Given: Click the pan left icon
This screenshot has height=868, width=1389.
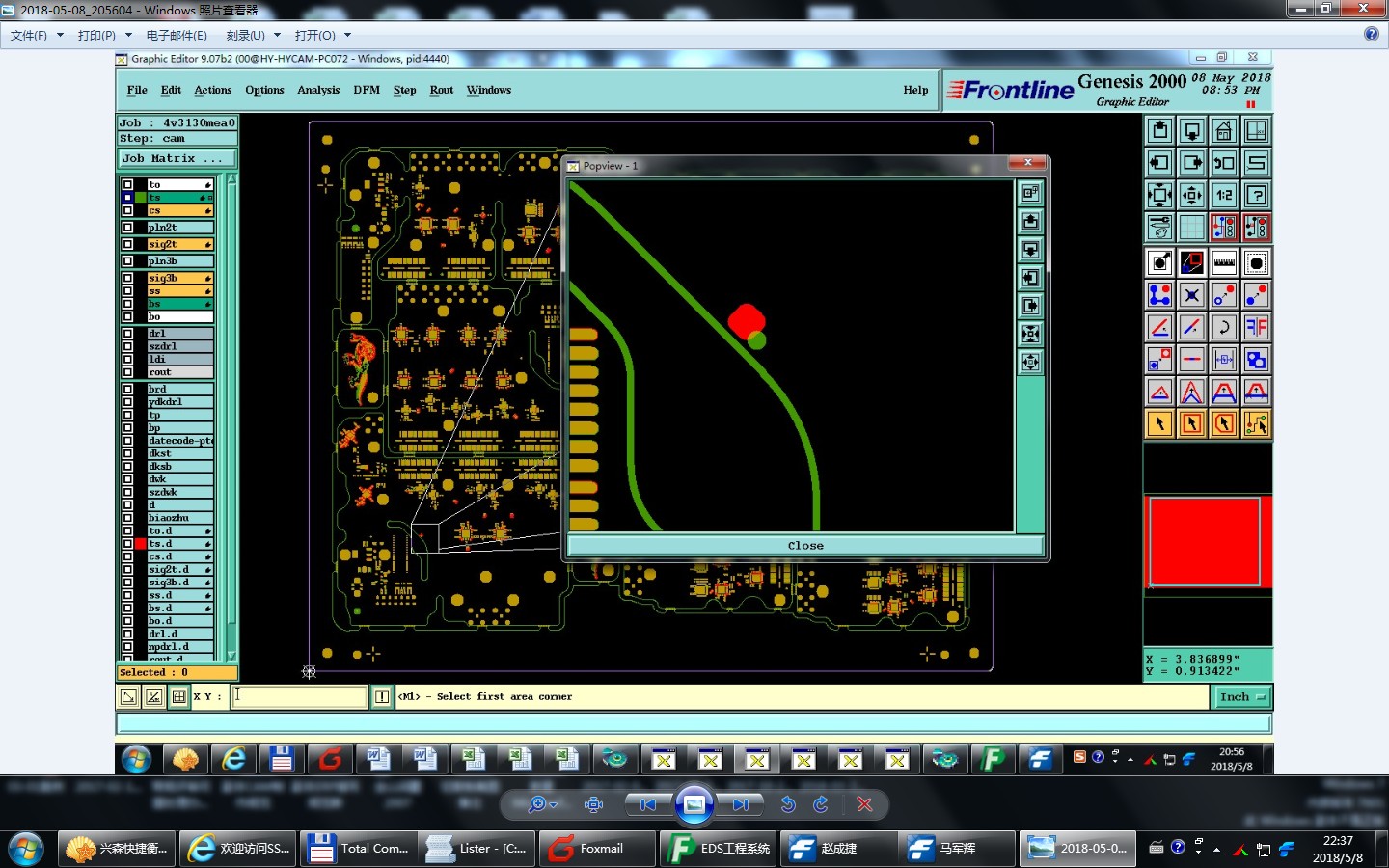Looking at the screenshot, I should (x=1160, y=163).
